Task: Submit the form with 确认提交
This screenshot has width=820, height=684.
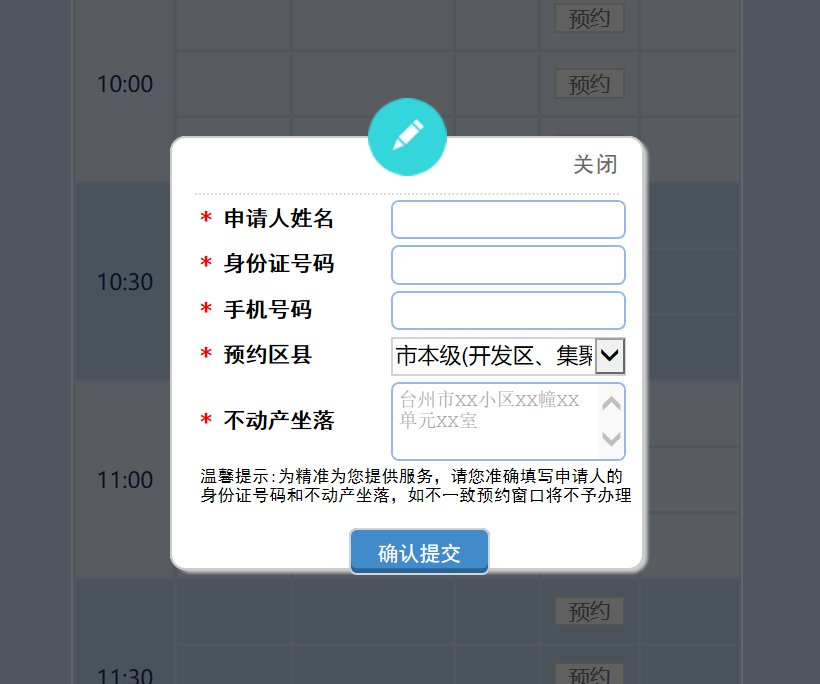Action: coord(419,553)
